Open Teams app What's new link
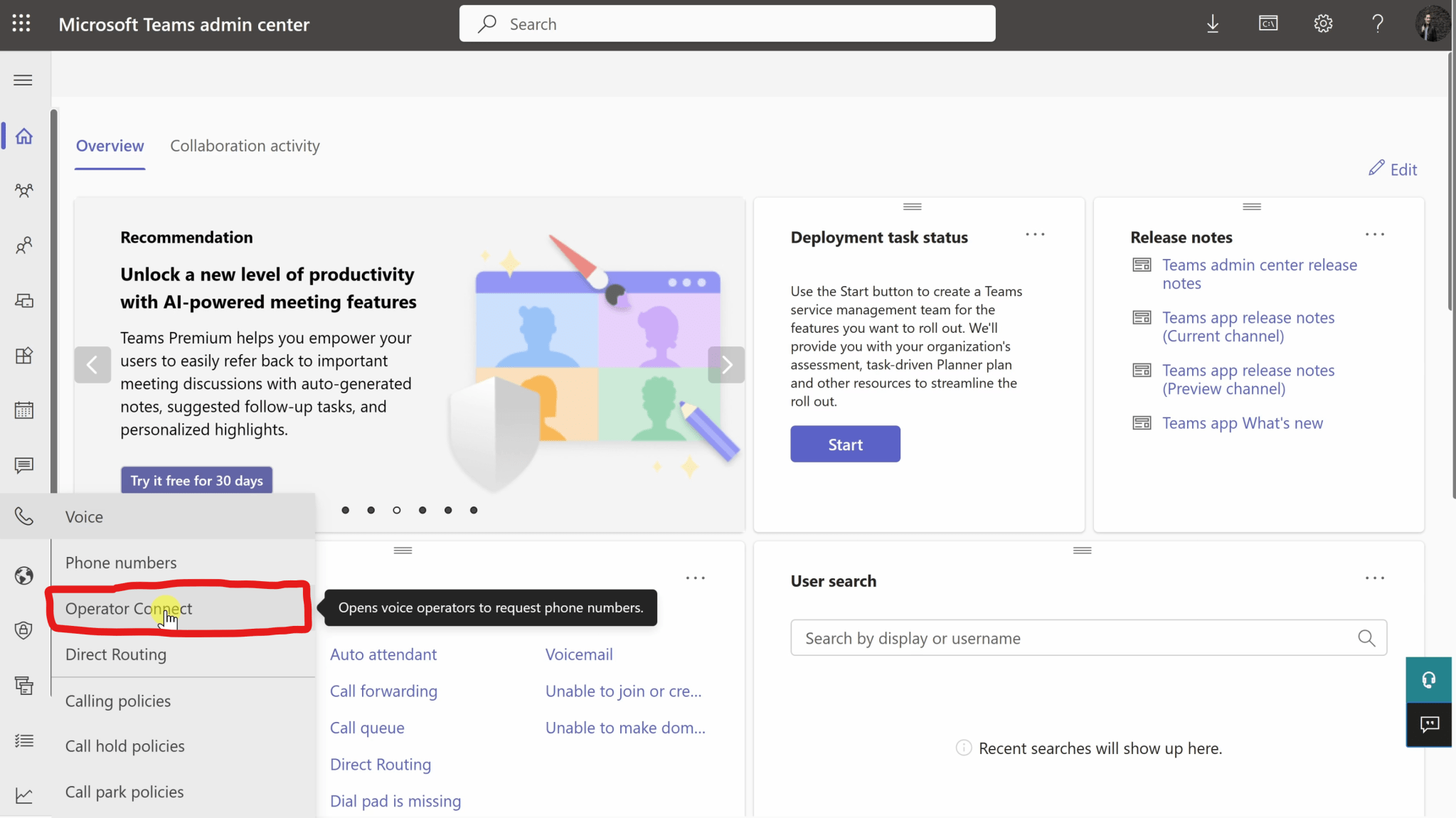 (x=1242, y=423)
